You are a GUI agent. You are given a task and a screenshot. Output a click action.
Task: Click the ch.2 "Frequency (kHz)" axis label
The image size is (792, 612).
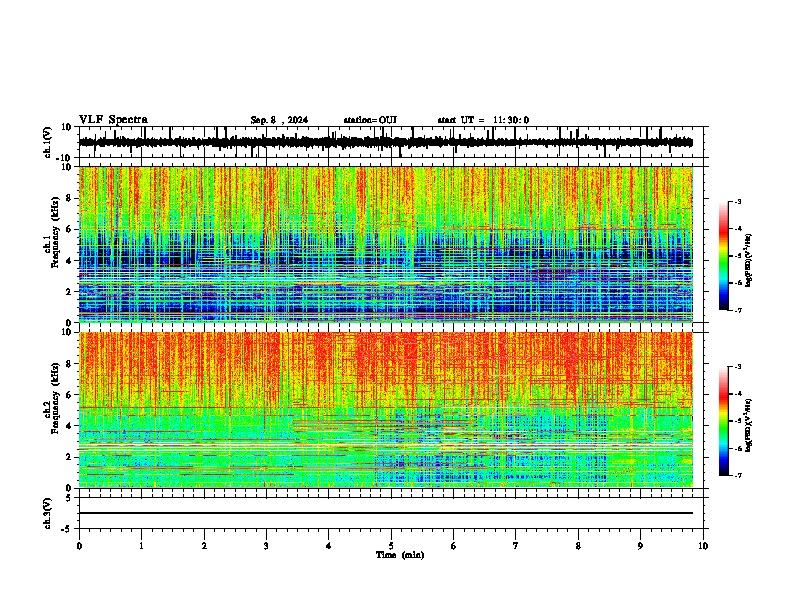click(55, 398)
